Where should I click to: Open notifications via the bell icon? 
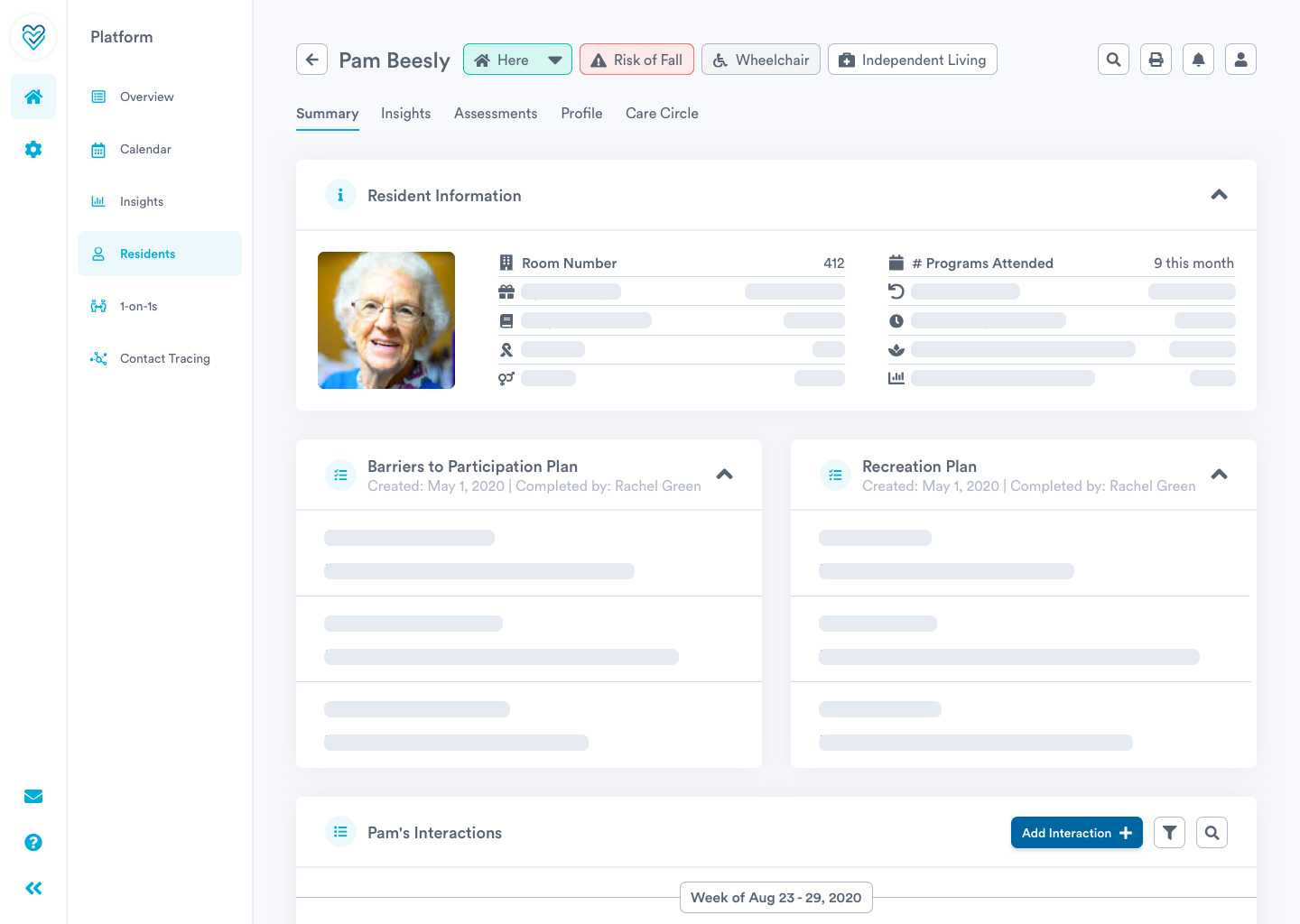coord(1198,59)
